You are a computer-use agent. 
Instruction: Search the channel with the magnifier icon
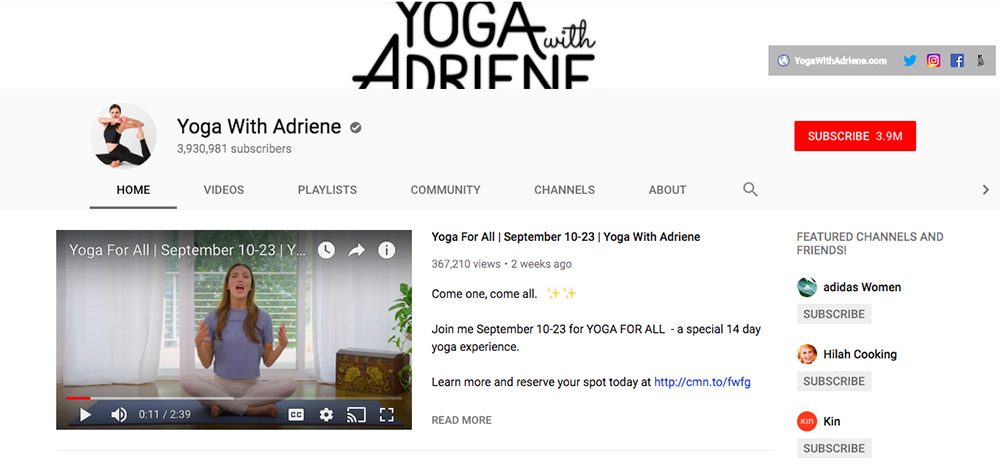751,189
